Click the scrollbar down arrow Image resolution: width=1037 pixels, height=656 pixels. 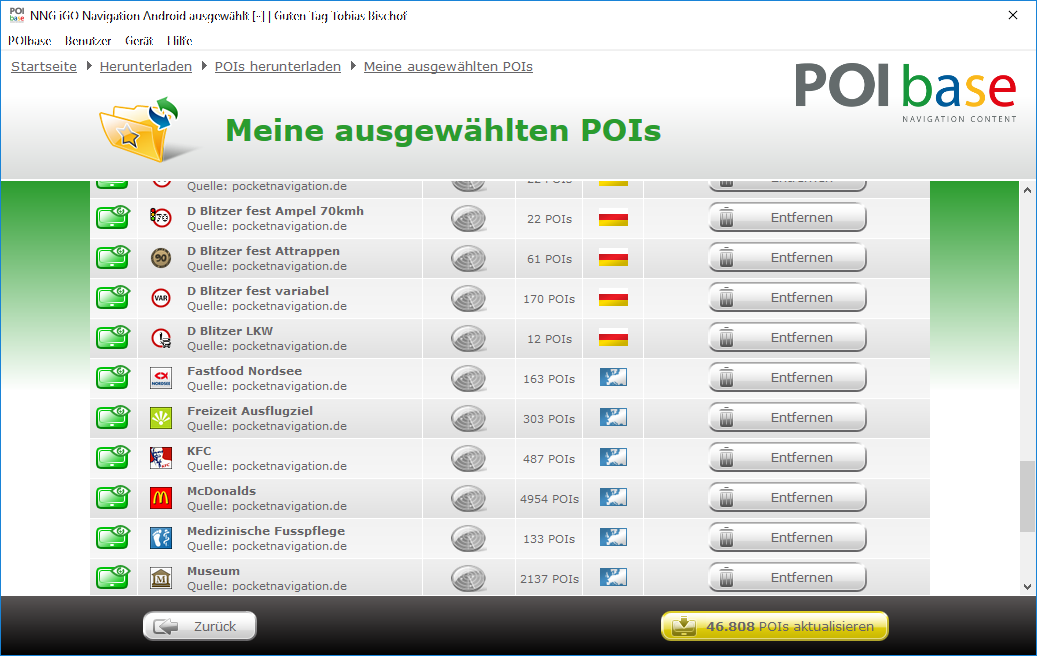[1027, 586]
